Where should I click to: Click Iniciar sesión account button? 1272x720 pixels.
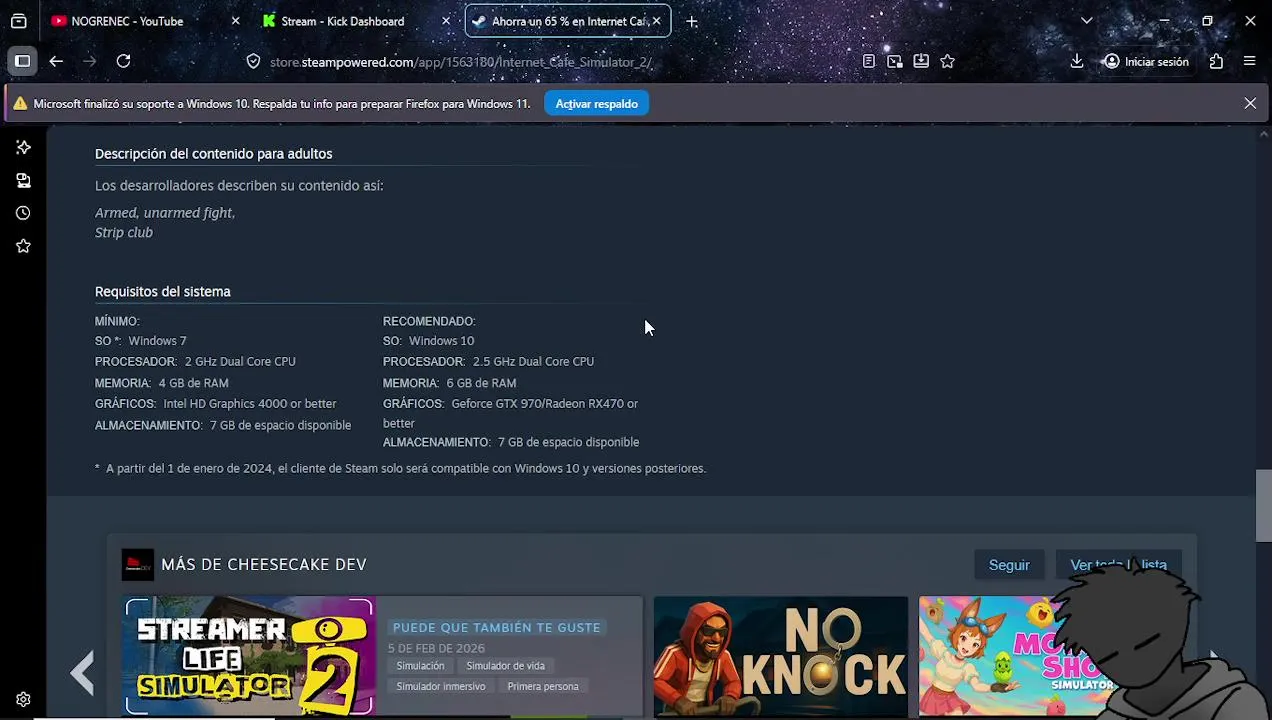click(1146, 61)
